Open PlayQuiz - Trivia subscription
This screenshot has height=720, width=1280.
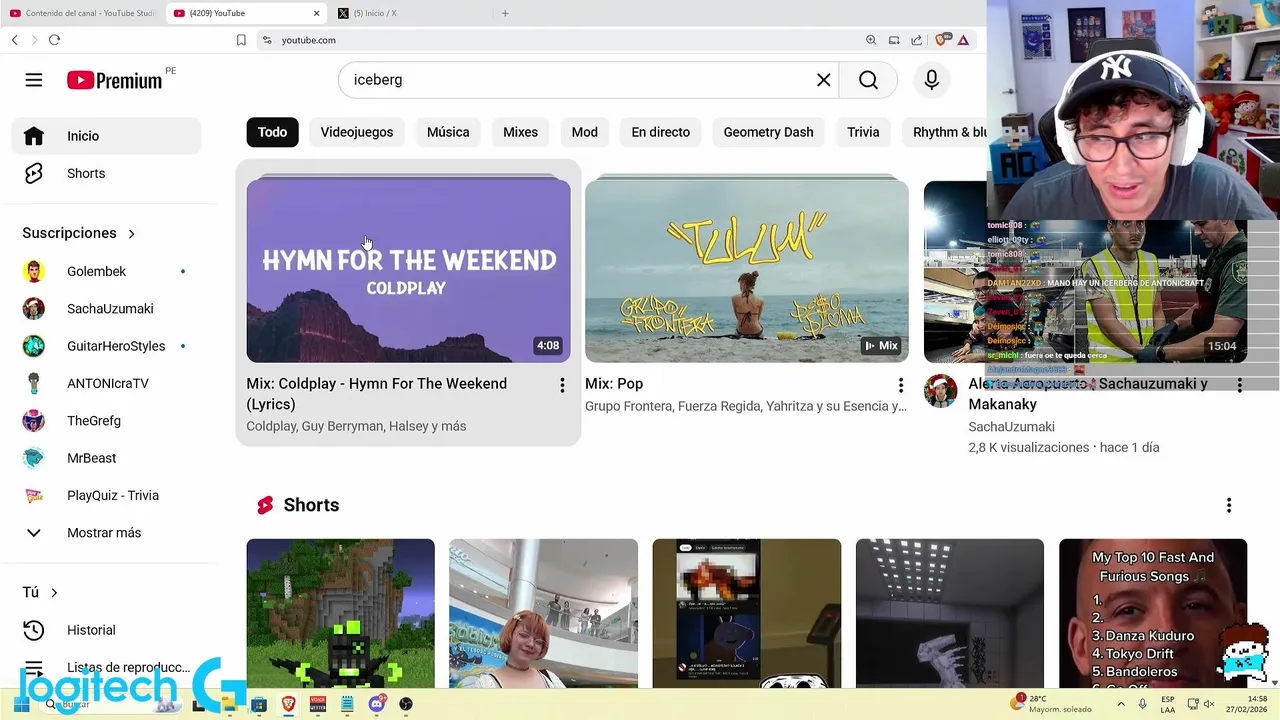[x=106, y=495]
